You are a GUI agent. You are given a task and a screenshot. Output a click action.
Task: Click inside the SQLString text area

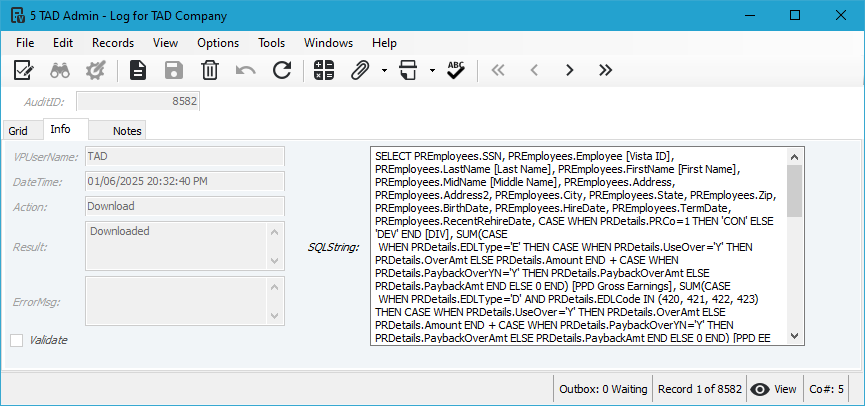pyautogui.click(x=579, y=246)
